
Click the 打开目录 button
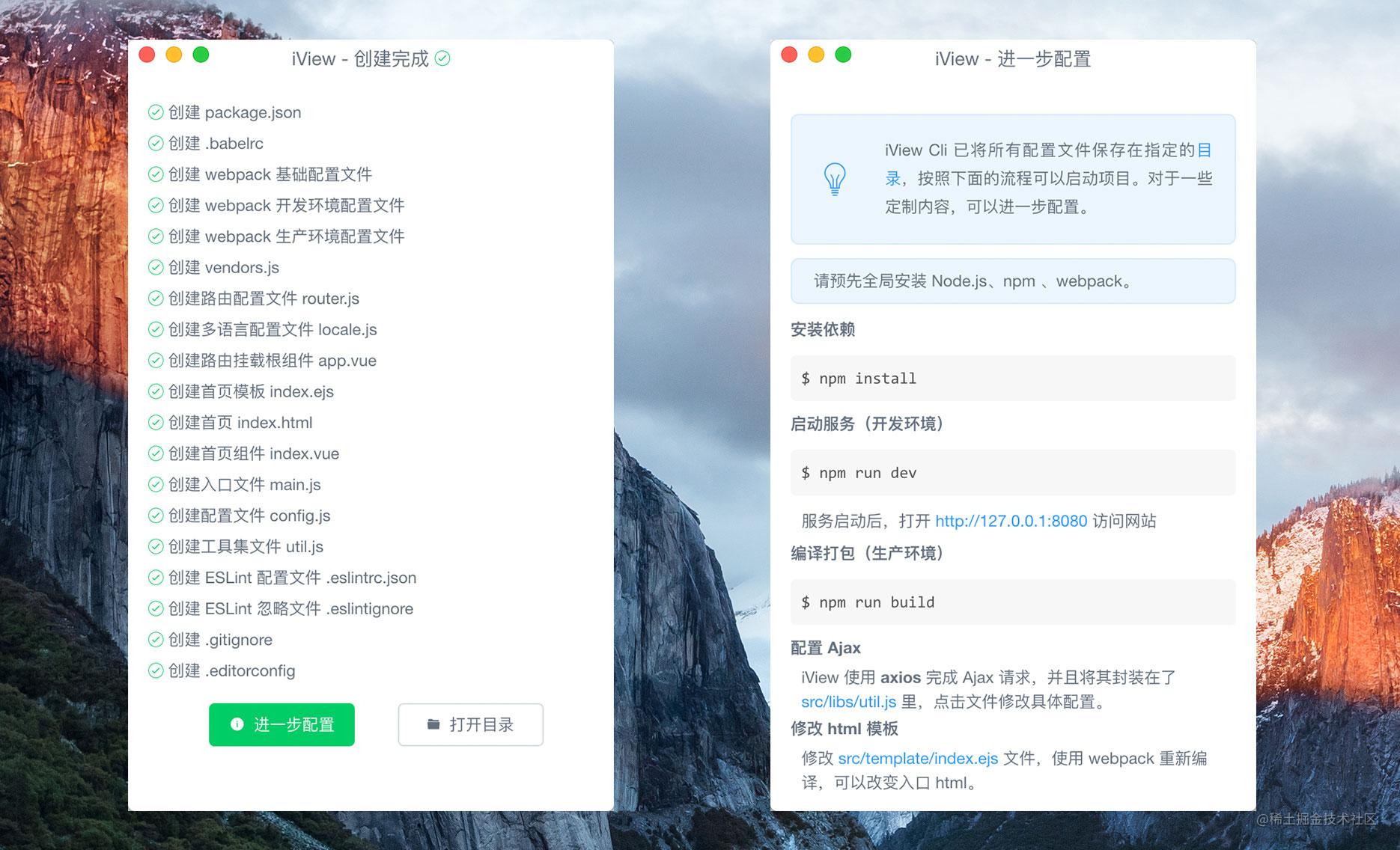(x=470, y=724)
